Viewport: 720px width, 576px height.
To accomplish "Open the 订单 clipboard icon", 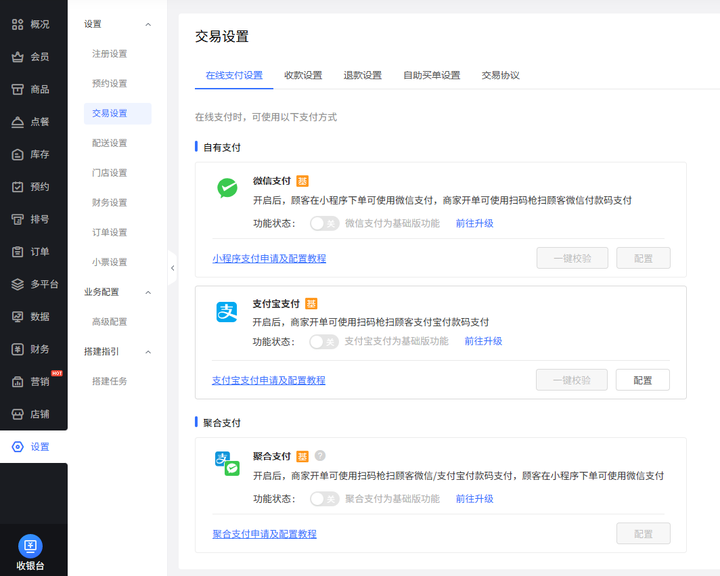I will pos(17,252).
